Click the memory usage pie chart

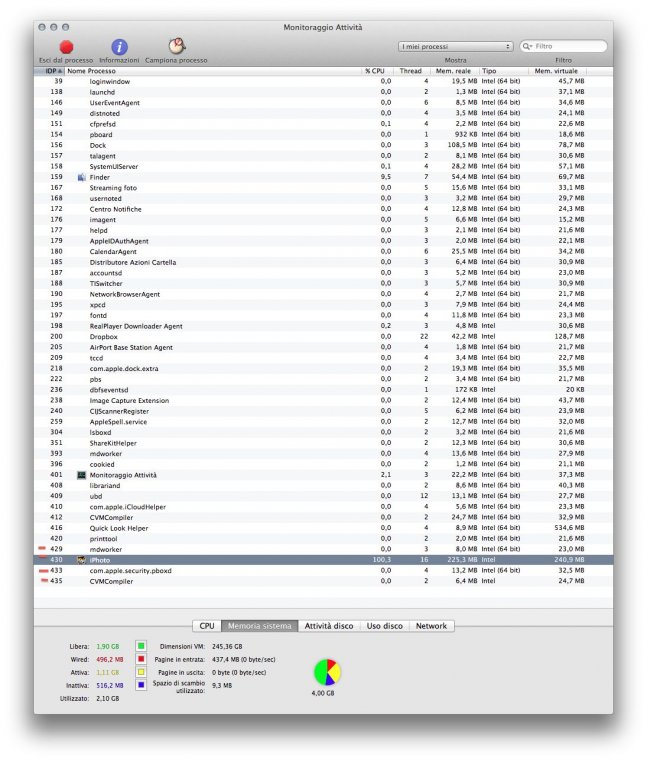(327, 672)
